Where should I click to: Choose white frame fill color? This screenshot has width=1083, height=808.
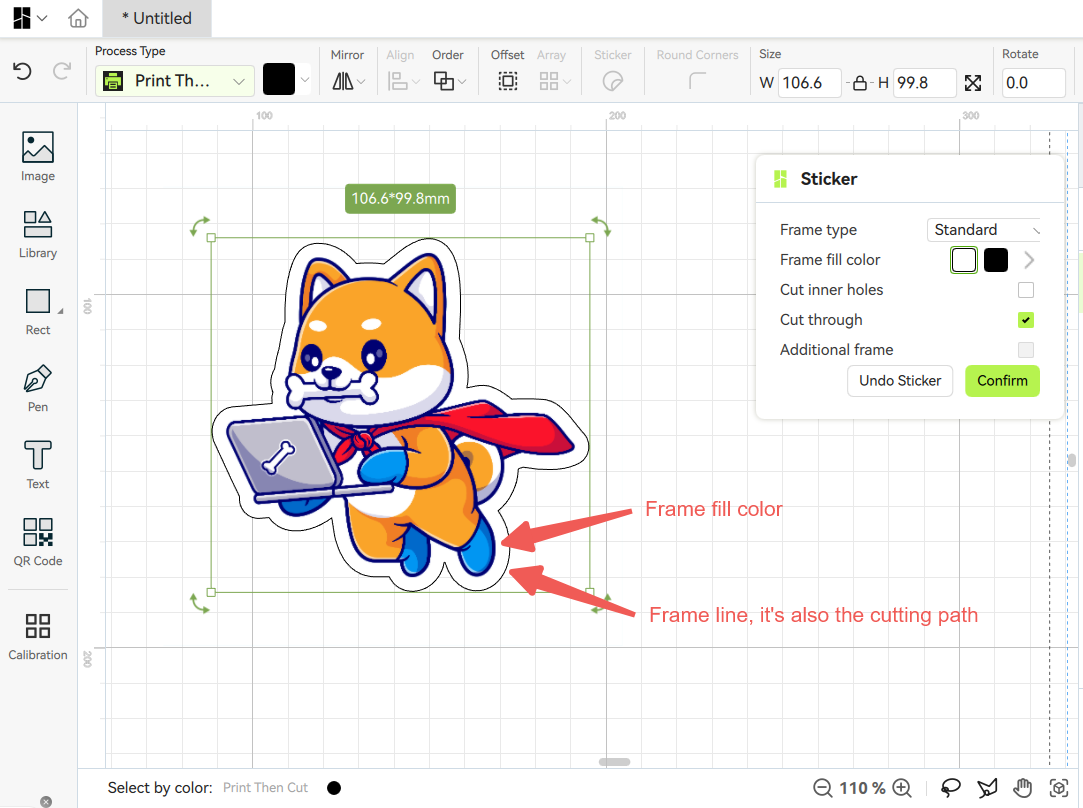964,260
